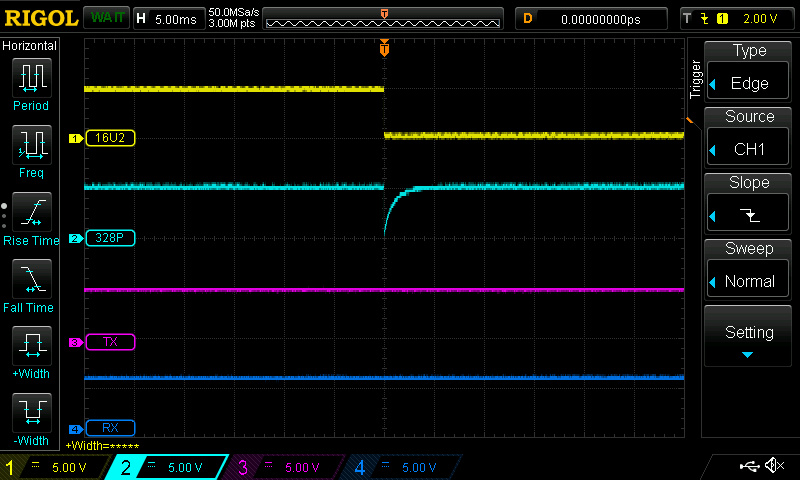Select the Freq measurement icon
Viewport: 800px width, 480px height.
32,145
